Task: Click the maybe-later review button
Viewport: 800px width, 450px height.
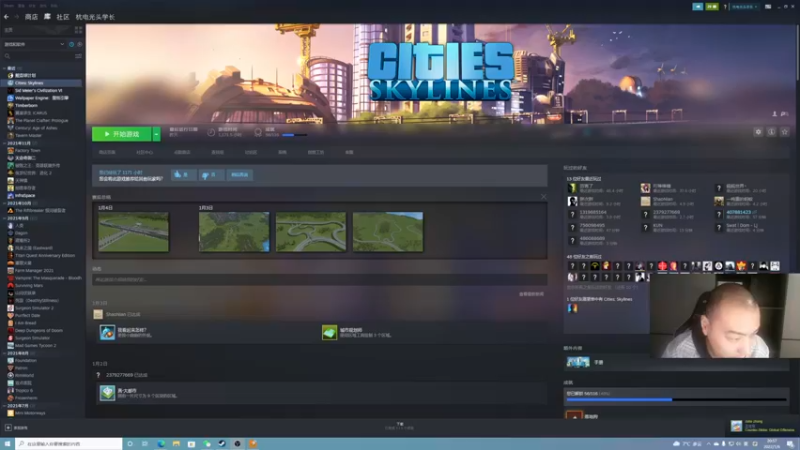Action: pos(239,175)
